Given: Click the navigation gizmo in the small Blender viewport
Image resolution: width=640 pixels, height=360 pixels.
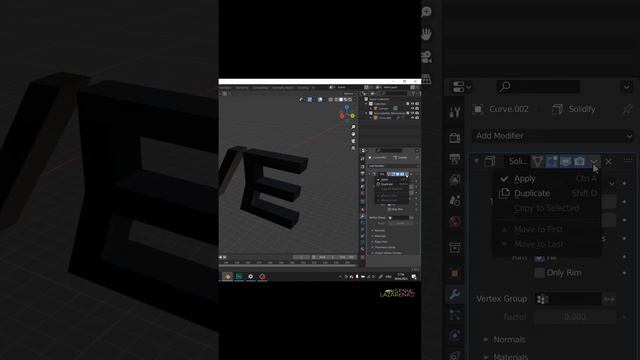Looking at the screenshot, I should tap(347, 114).
